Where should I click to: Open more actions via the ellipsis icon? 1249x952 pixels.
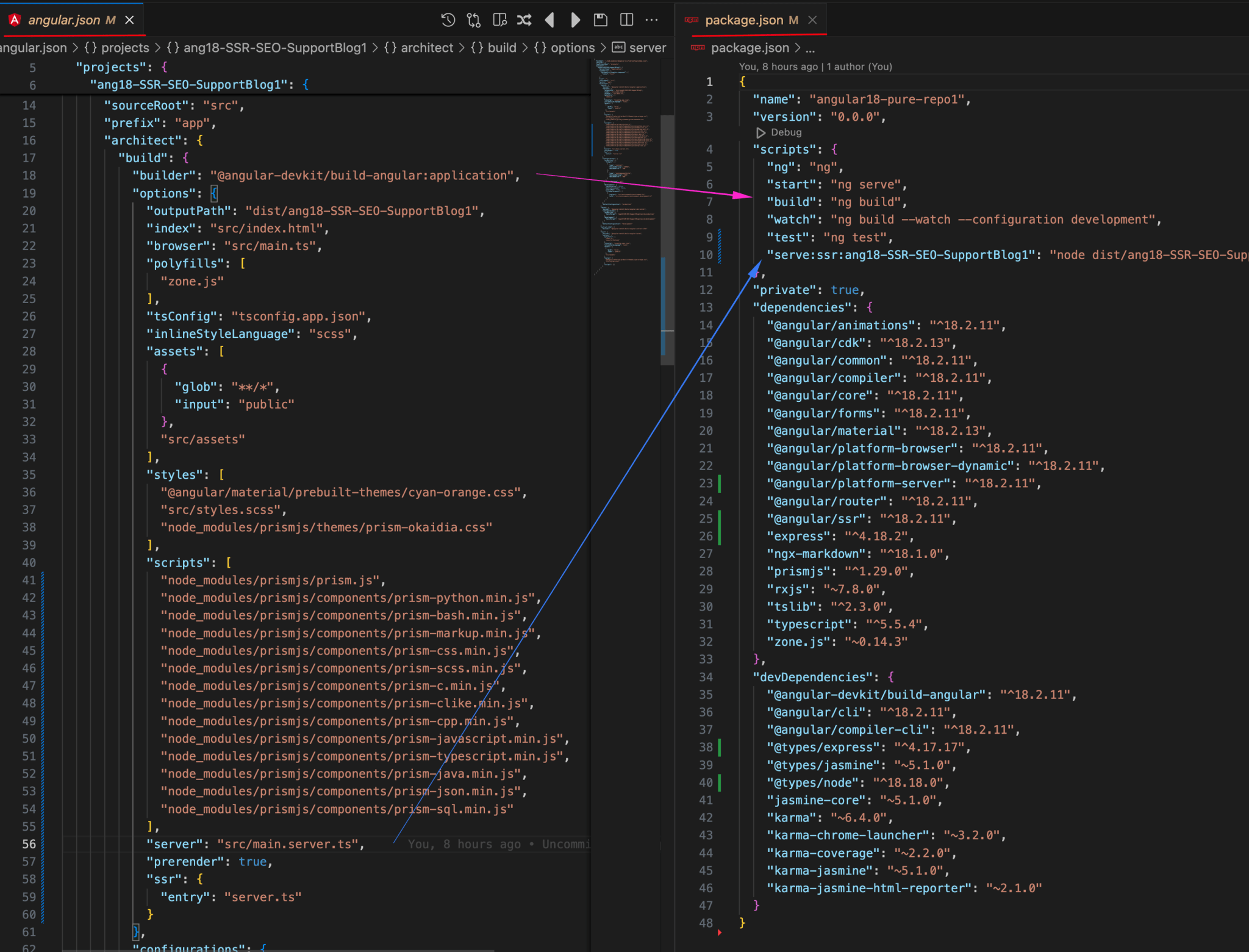point(652,20)
